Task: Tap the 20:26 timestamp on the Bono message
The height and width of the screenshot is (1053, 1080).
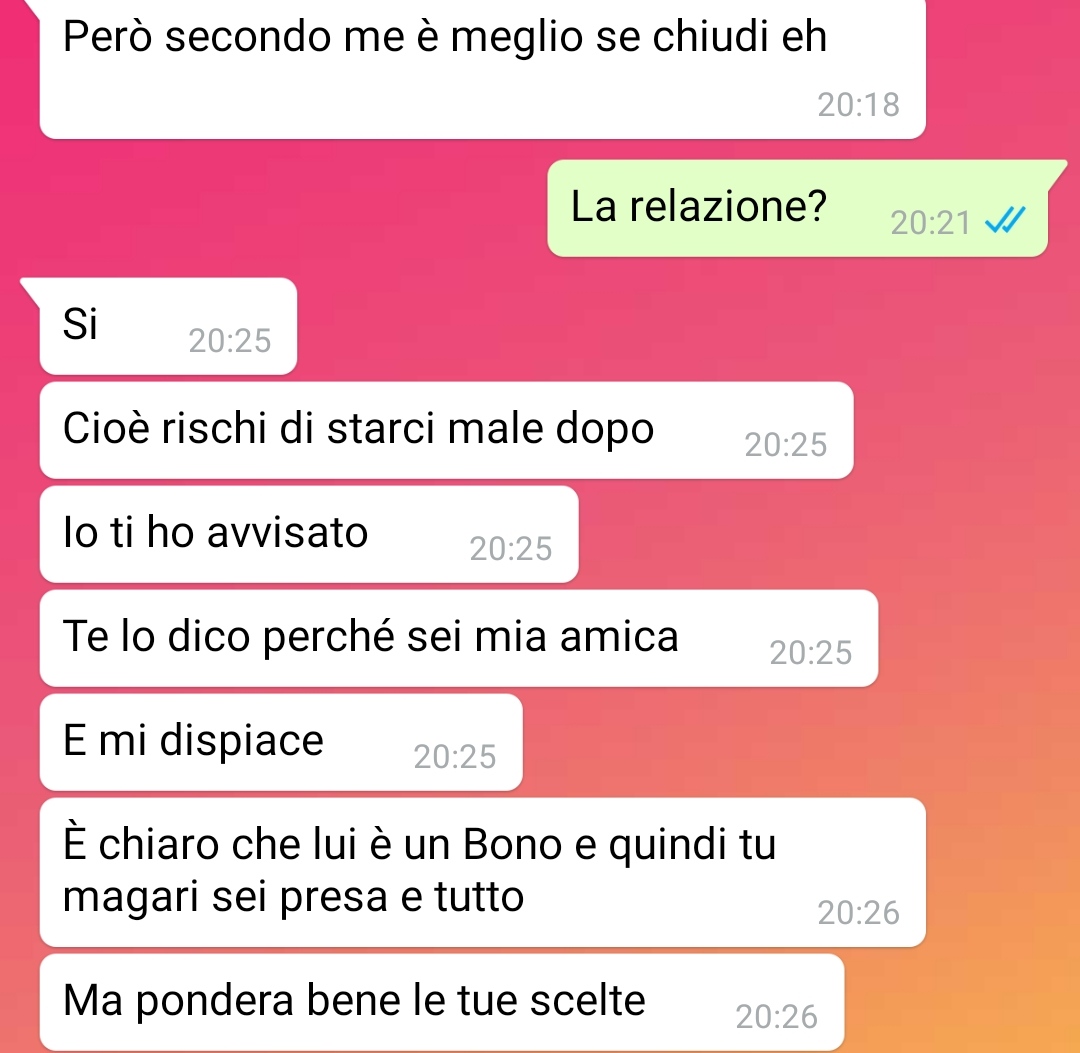Action: point(858,913)
